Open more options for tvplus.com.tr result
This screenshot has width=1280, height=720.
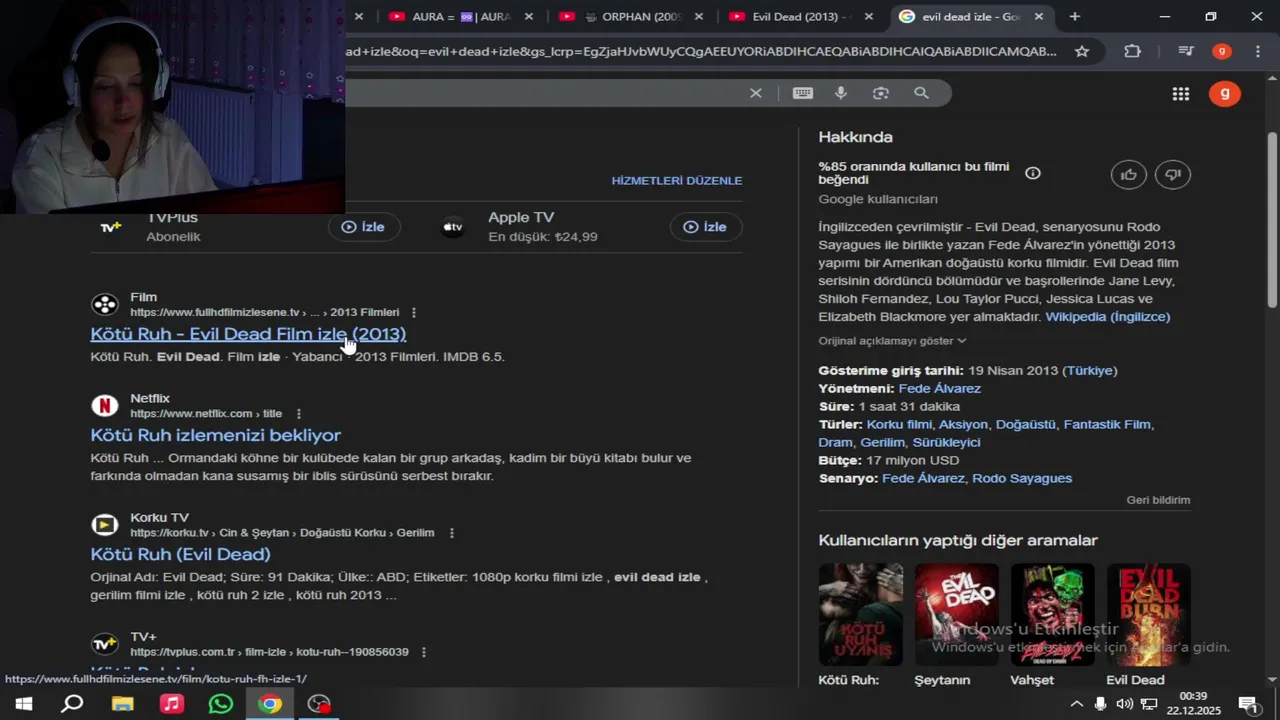(424, 652)
